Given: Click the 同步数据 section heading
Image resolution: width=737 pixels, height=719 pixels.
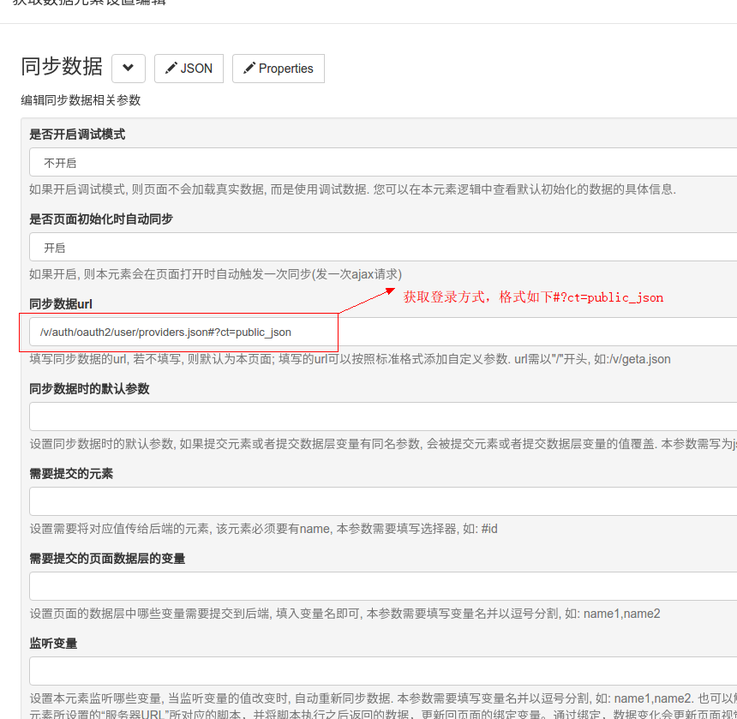Looking at the screenshot, I should pyautogui.click(x=62, y=67).
